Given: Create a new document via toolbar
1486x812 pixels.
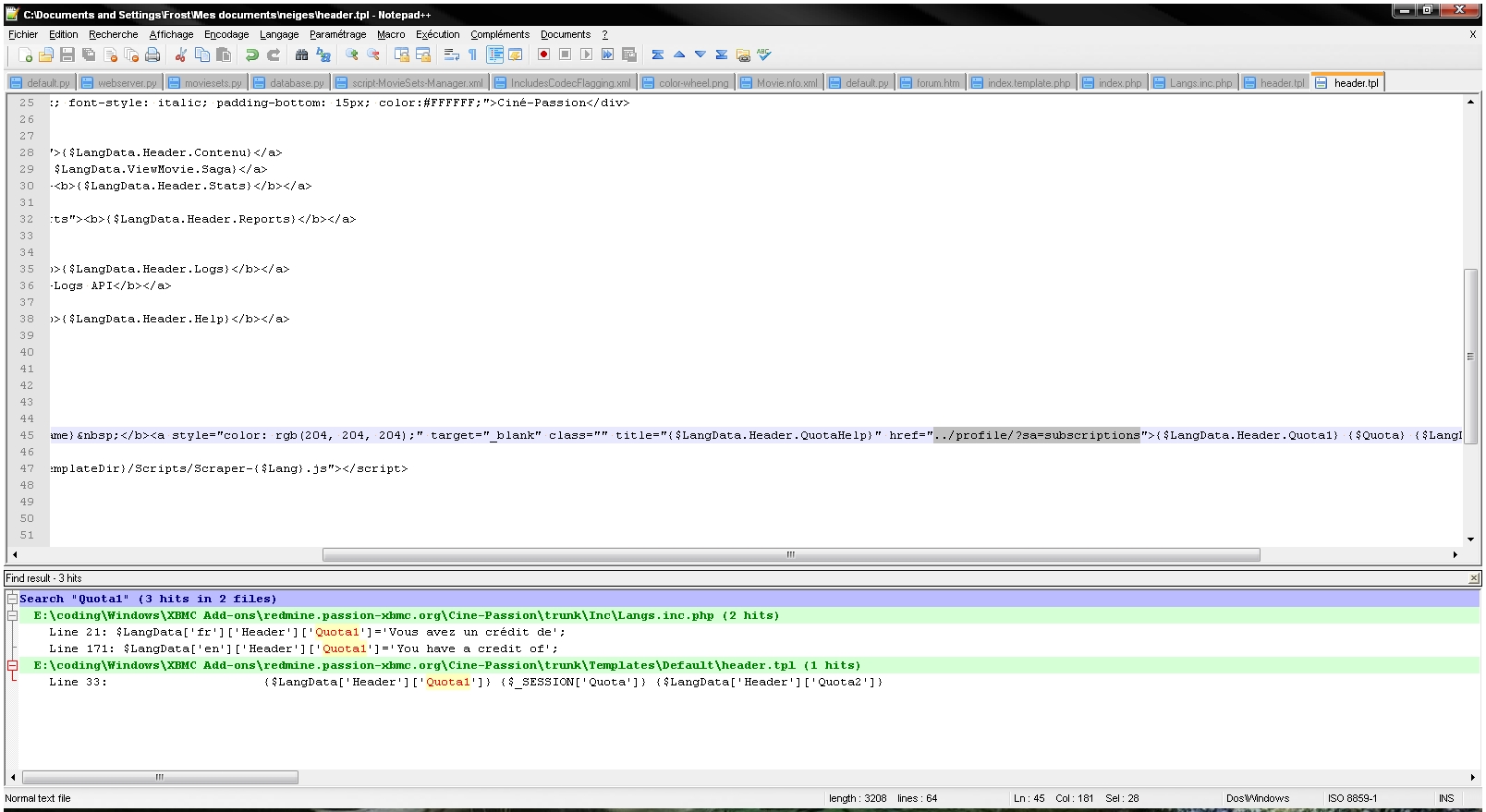Looking at the screenshot, I should (25, 55).
